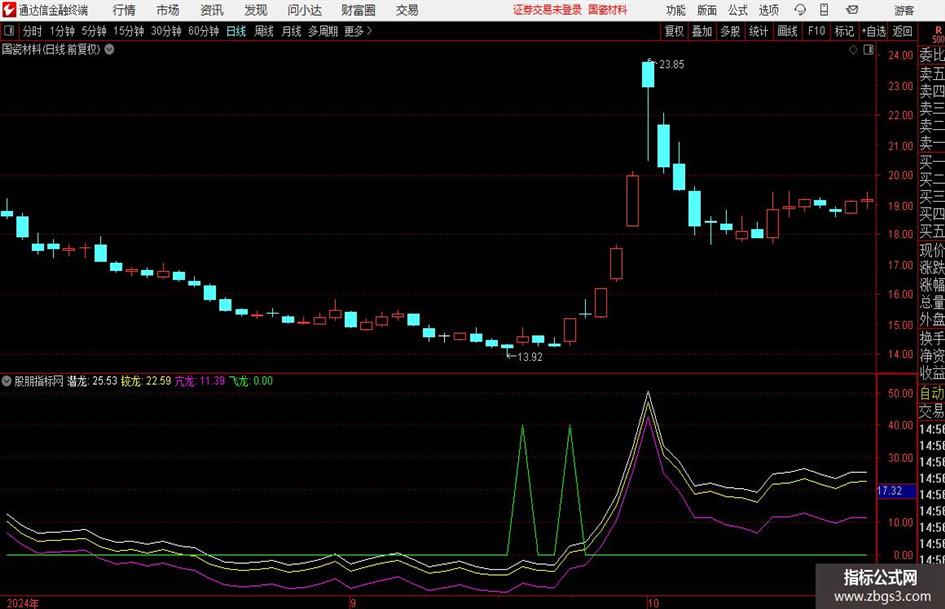
Task: Open the 问小达 menu
Action: (304, 10)
